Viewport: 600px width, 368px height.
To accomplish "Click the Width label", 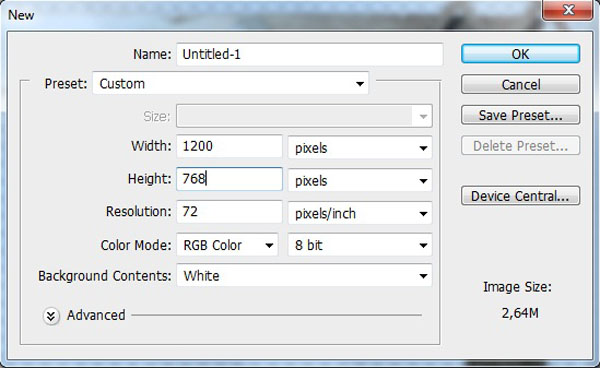I will tap(151, 146).
